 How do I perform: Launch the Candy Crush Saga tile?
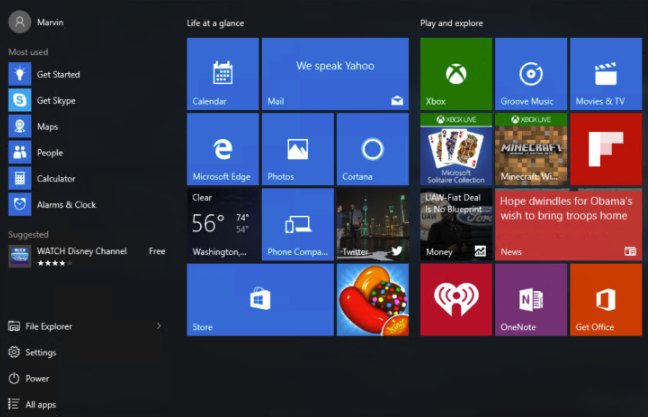click(x=373, y=300)
